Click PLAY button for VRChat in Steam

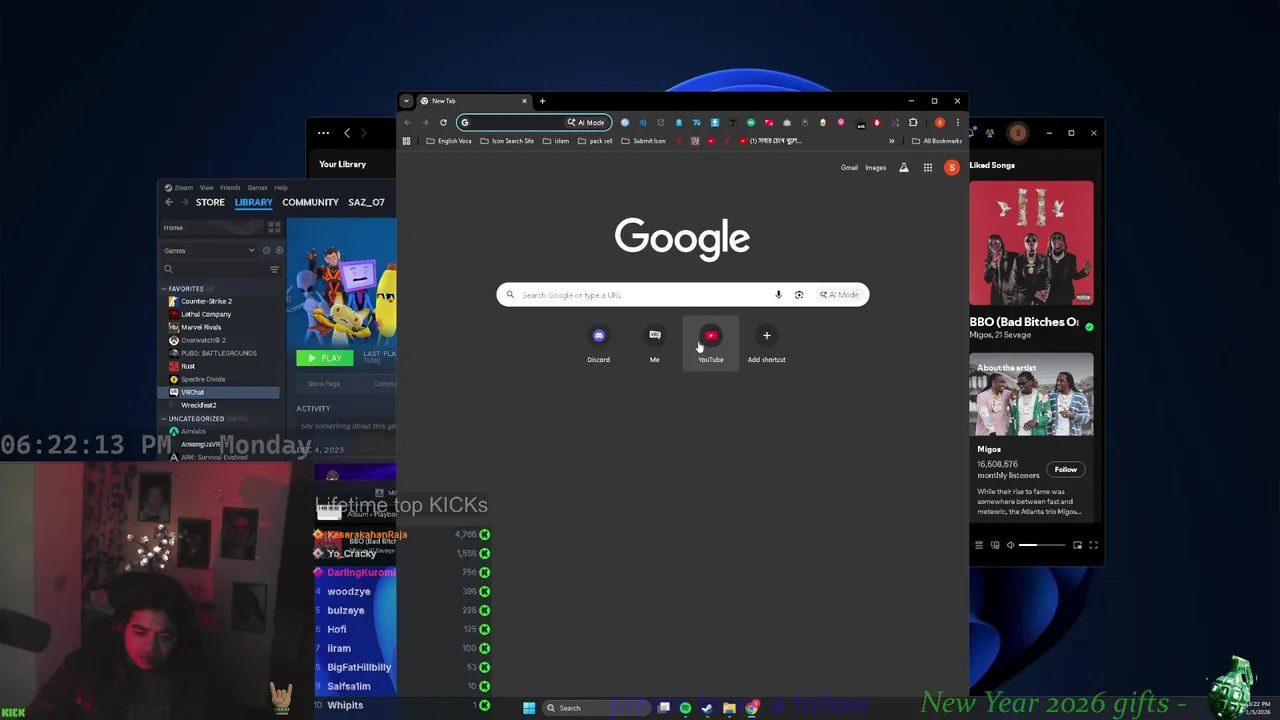point(325,358)
